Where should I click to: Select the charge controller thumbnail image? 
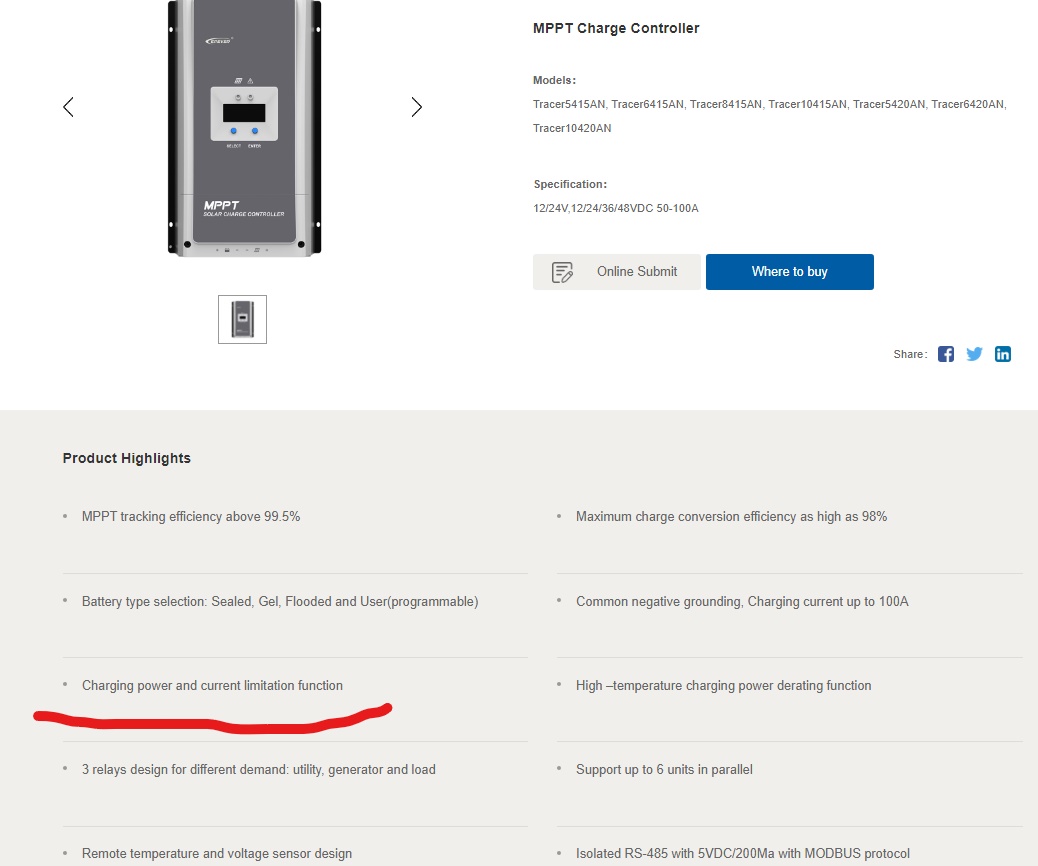point(242,319)
